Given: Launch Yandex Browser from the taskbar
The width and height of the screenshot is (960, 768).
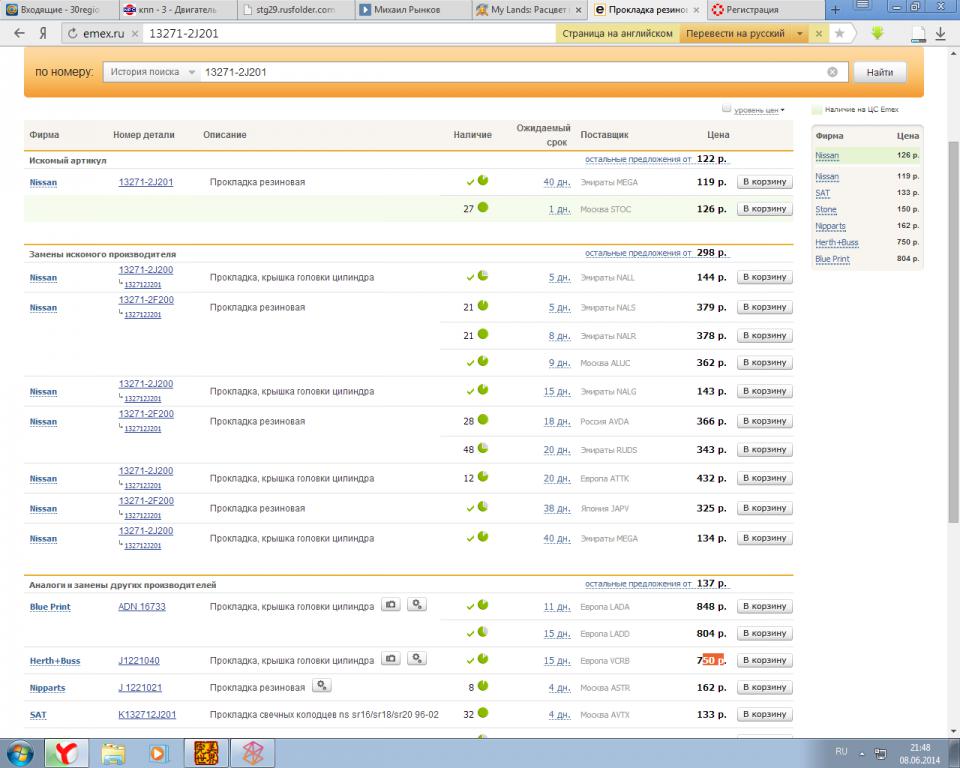Looking at the screenshot, I should tap(65, 753).
